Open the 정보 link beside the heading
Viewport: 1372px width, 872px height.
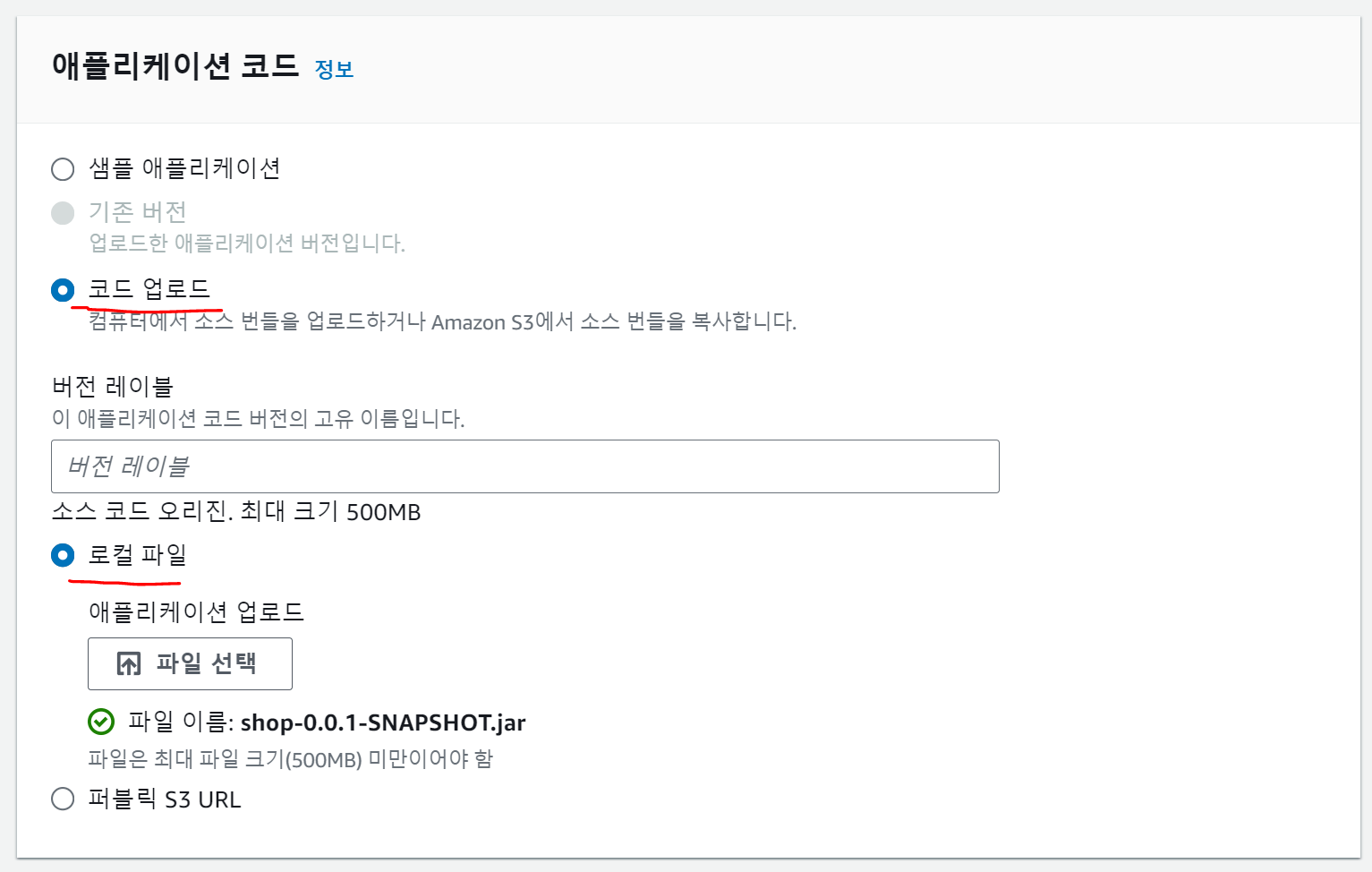[334, 69]
